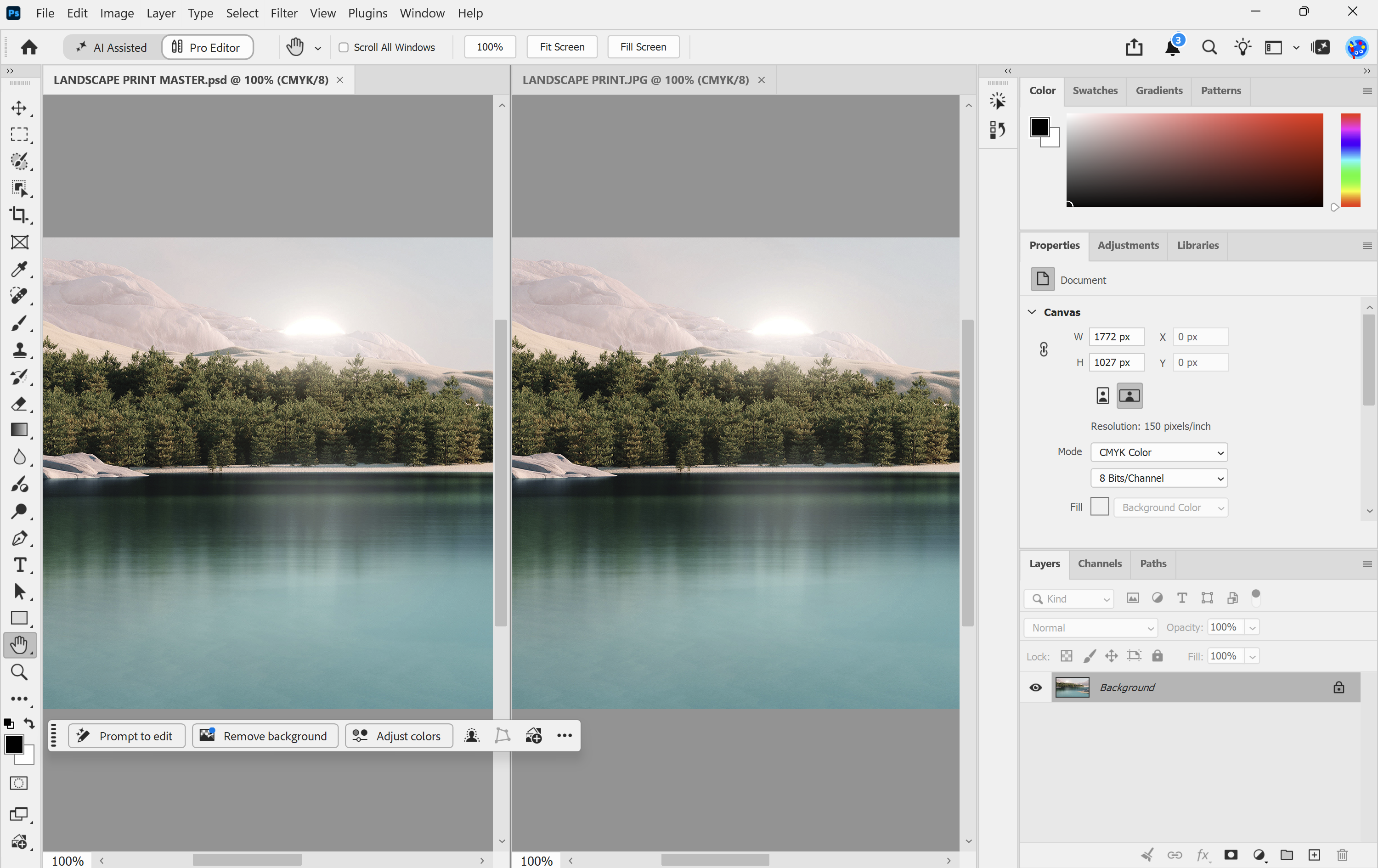Enable Scroll All Windows checkbox
Screen dimensions: 1378x868
(344, 47)
